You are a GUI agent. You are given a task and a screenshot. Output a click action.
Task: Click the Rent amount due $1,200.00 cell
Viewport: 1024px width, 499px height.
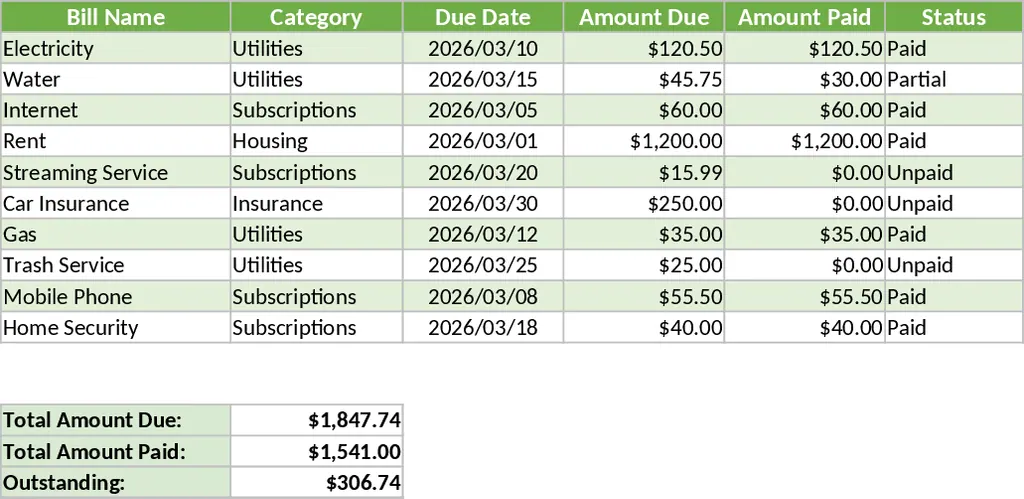[644, 141]
